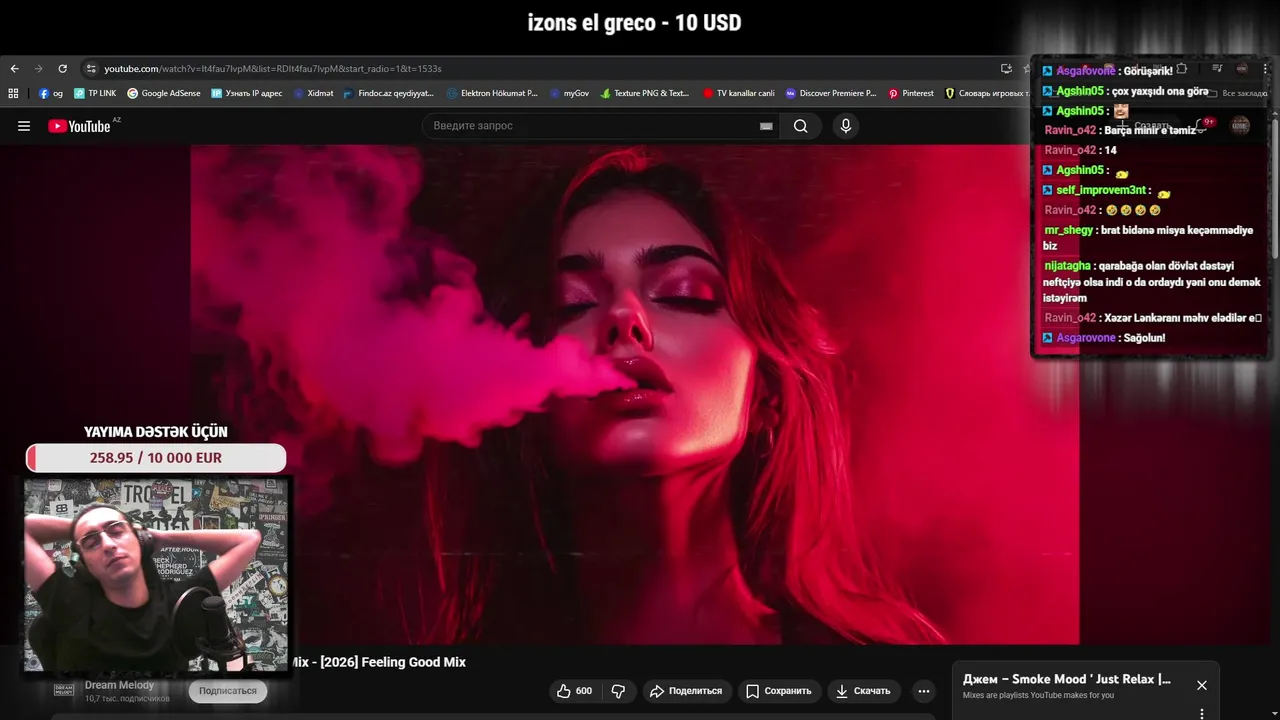Open the YouTube account avatar menu
Viewport: 1280px width, 720px height.
pos(1240,125)
